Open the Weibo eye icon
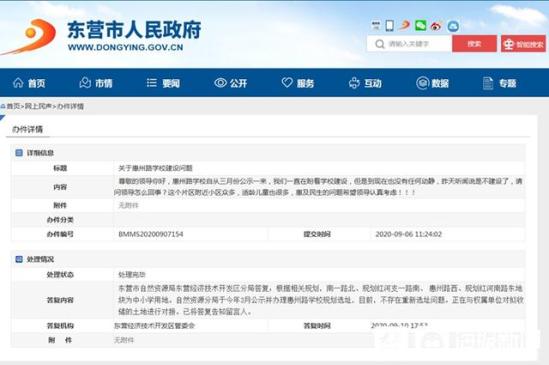 click(436, 26)
